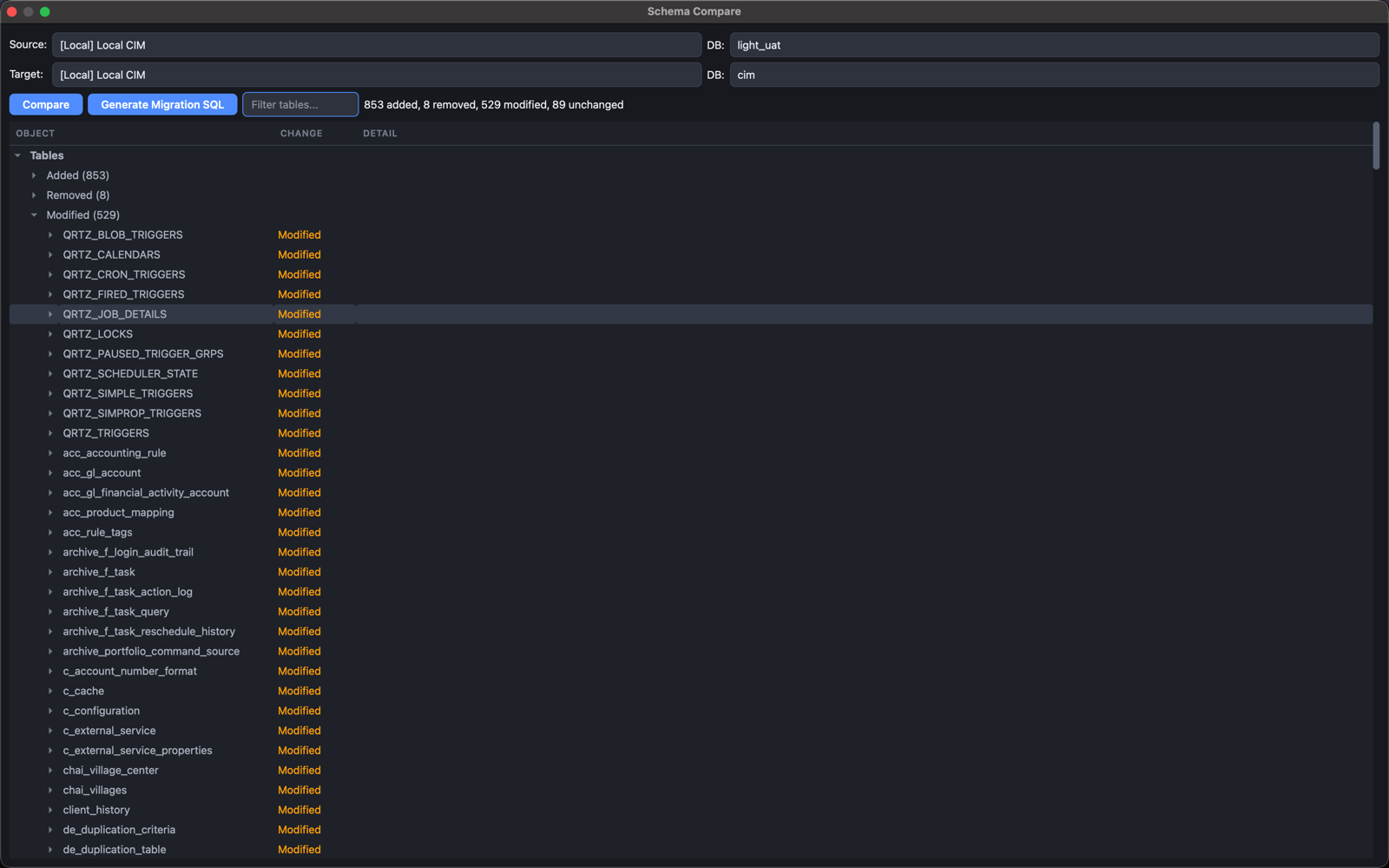Viewport: 1389px width, 868px height.
Task: Collapse the Tables tree node
Action: tap(17, 155)
